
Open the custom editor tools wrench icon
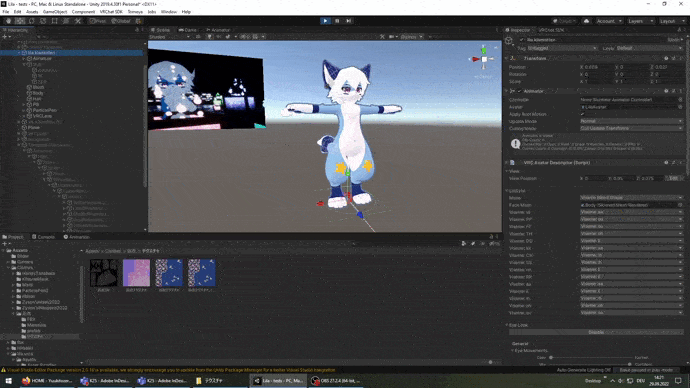click(x=77, y=21)
